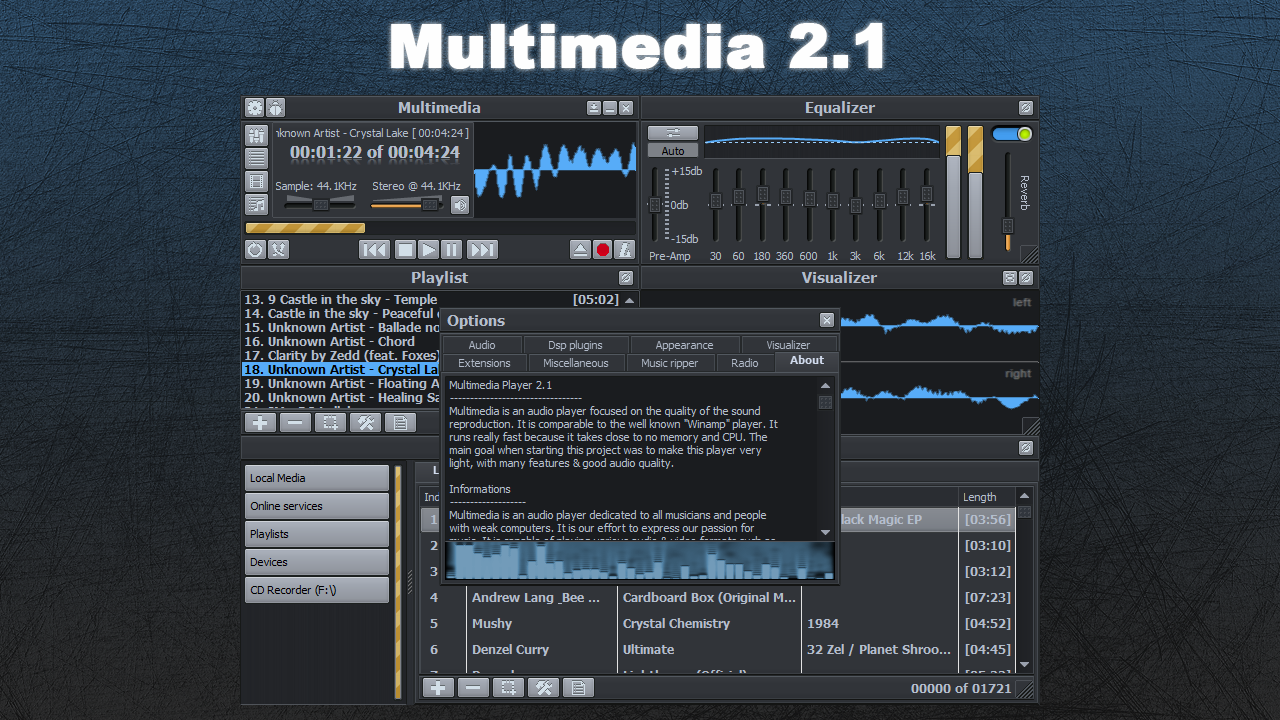The height and width of the screenshot is (720, 1280).
Task: Open the Miscellaneous tab
Action: [x=576, y=363]
